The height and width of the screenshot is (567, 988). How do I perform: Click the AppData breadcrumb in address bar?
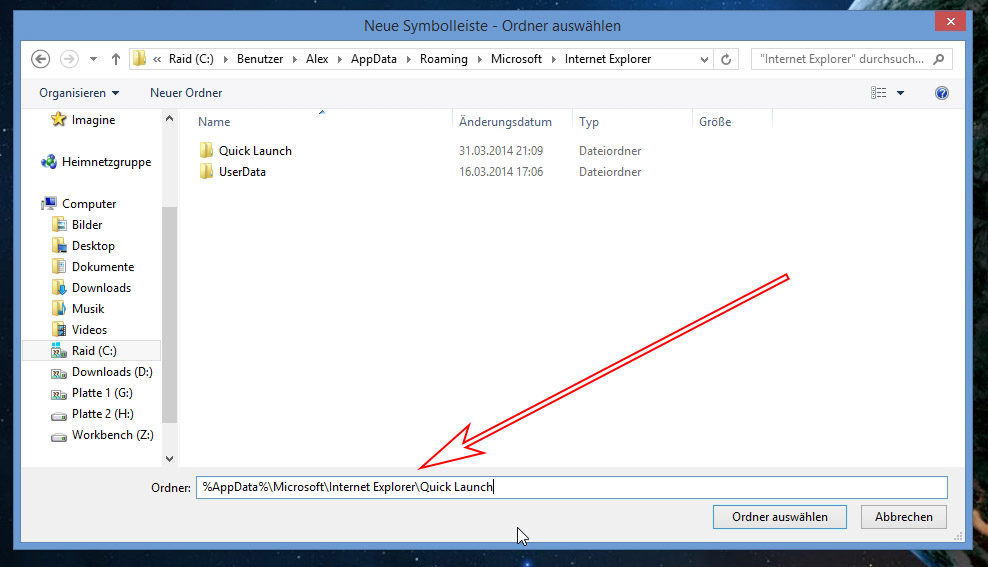click(373, 59)
